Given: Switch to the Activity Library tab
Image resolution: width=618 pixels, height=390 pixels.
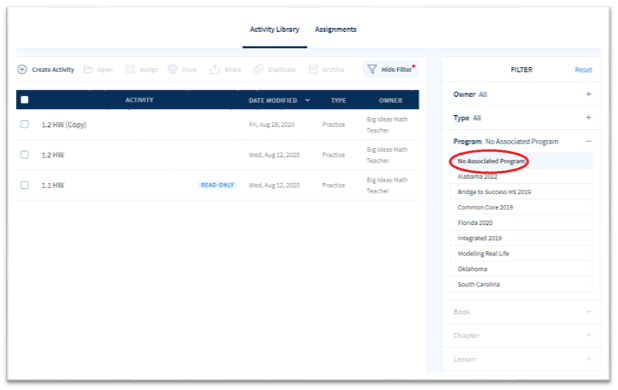Looking at the screenshot, I should [274, 29].
